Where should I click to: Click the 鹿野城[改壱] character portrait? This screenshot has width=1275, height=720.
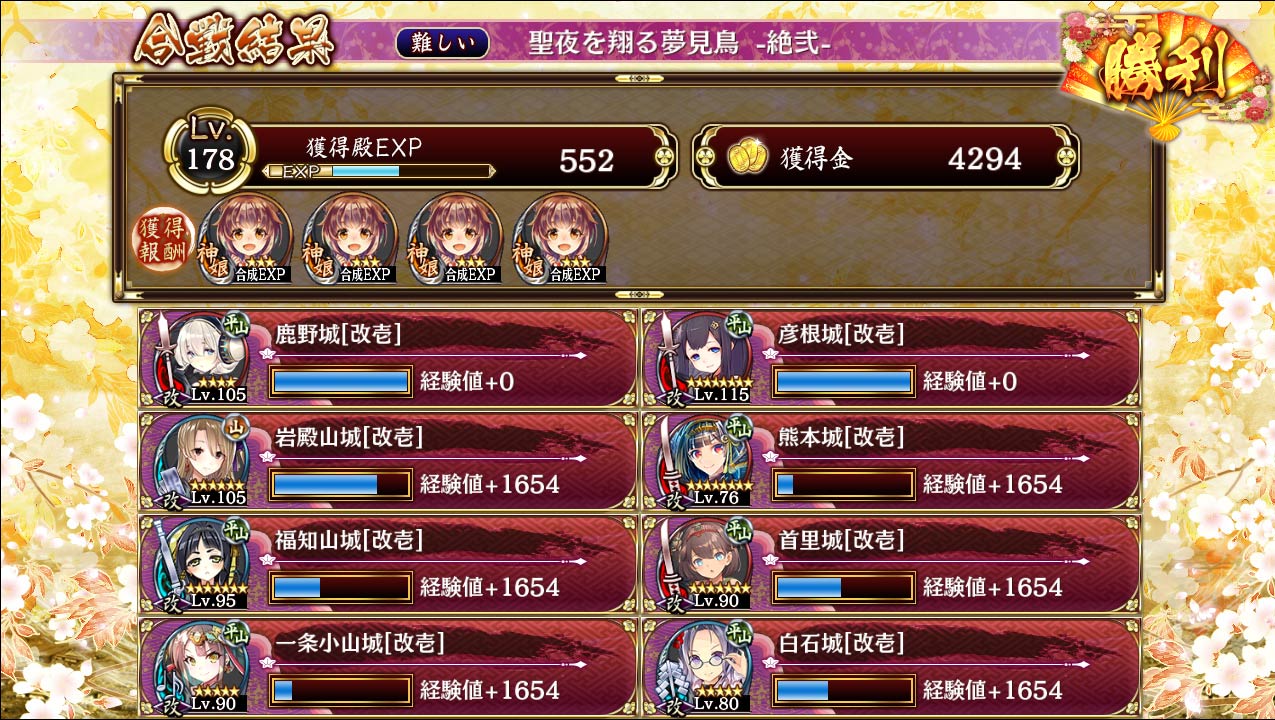(199, 358)
